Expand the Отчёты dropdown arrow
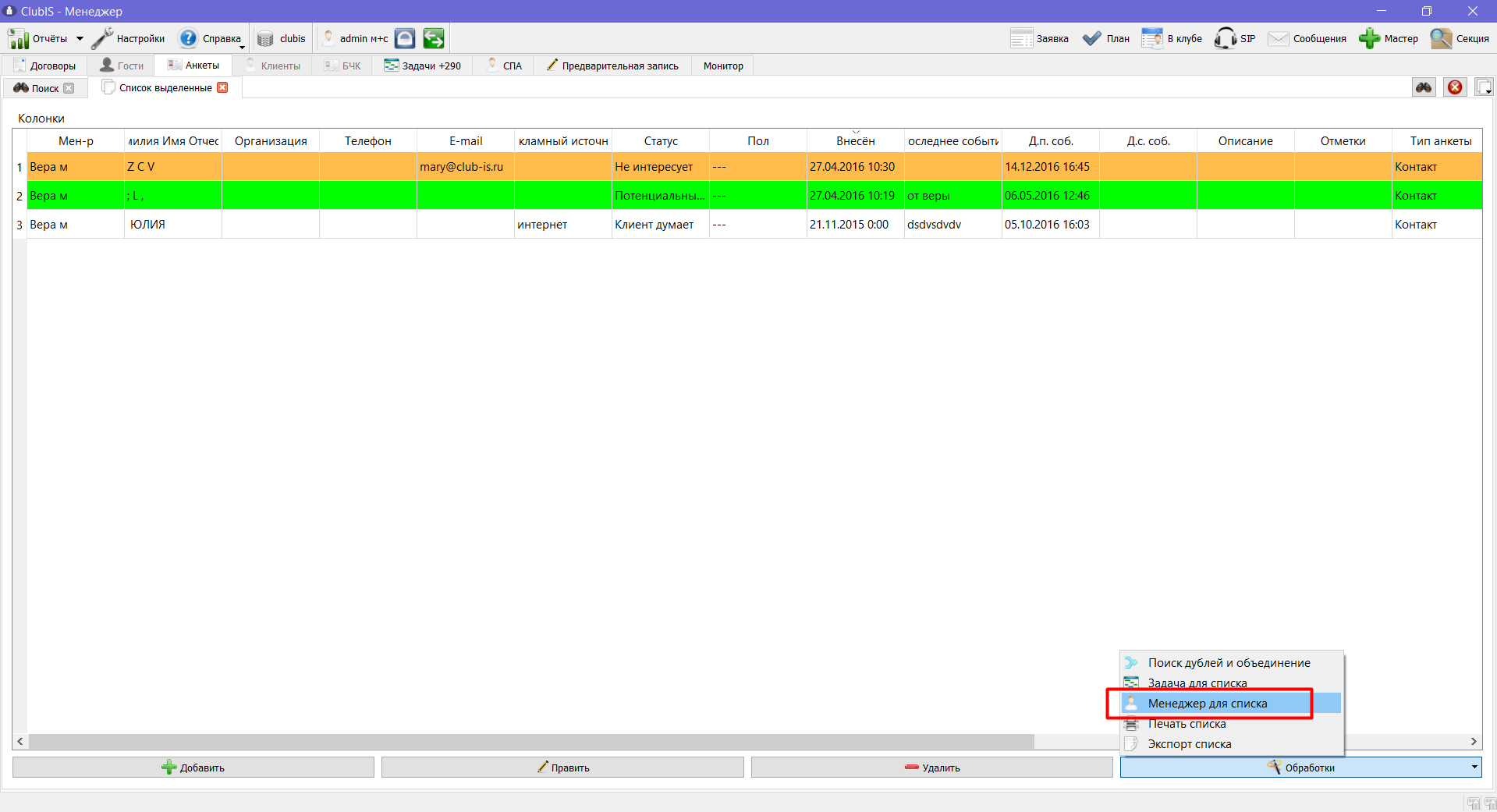 (x=80, y=38)
